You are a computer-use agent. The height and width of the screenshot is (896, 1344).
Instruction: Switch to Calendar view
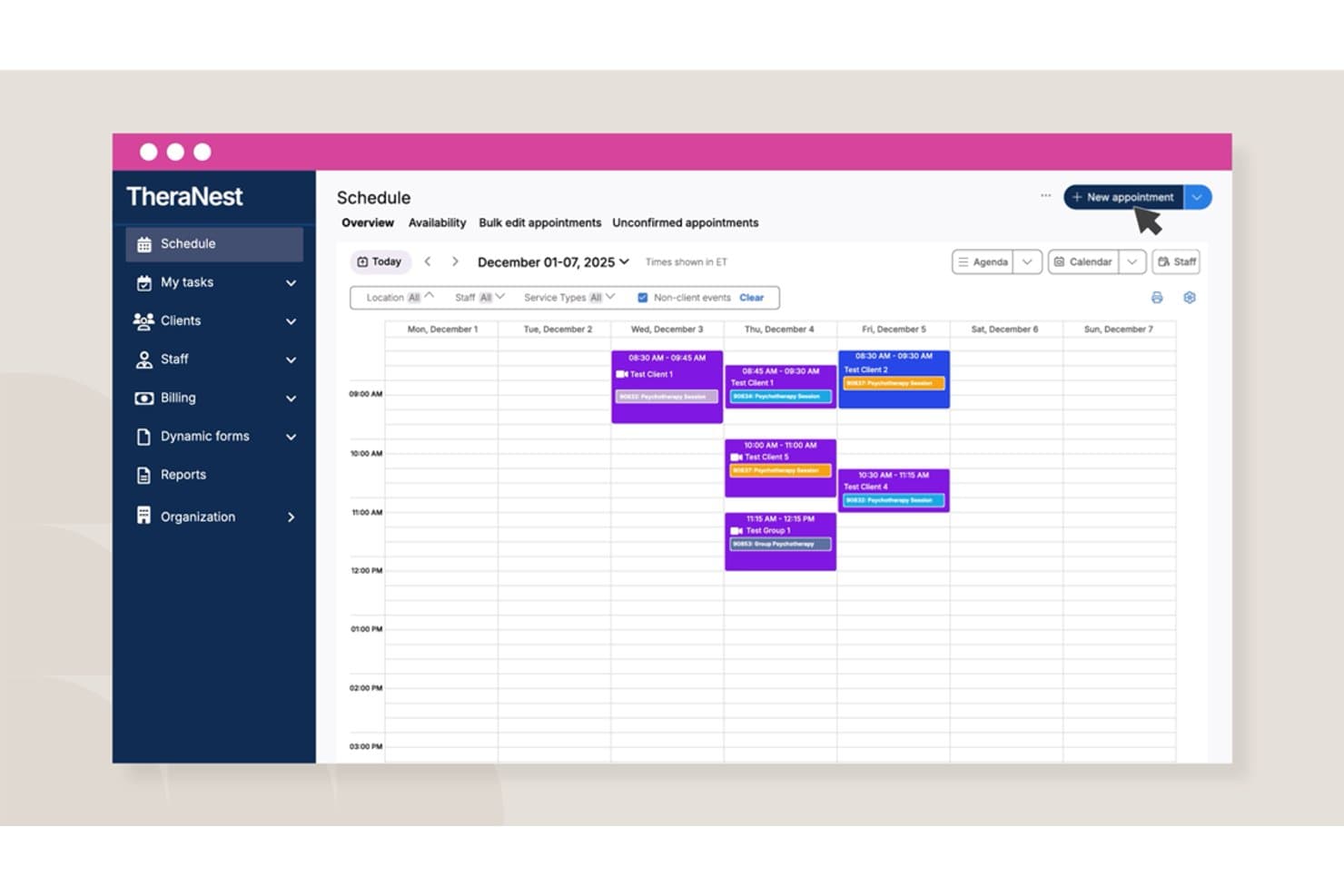(x=1083, y=262)
